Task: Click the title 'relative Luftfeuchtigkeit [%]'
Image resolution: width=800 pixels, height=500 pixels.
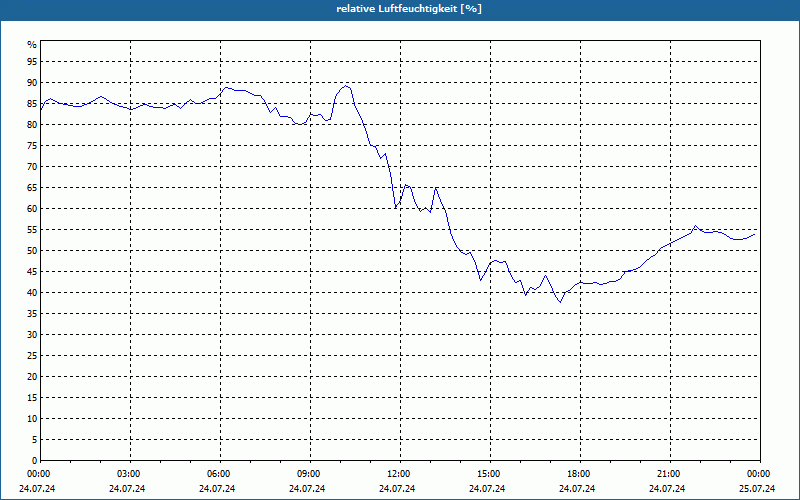Action: (x=409, y=9)
